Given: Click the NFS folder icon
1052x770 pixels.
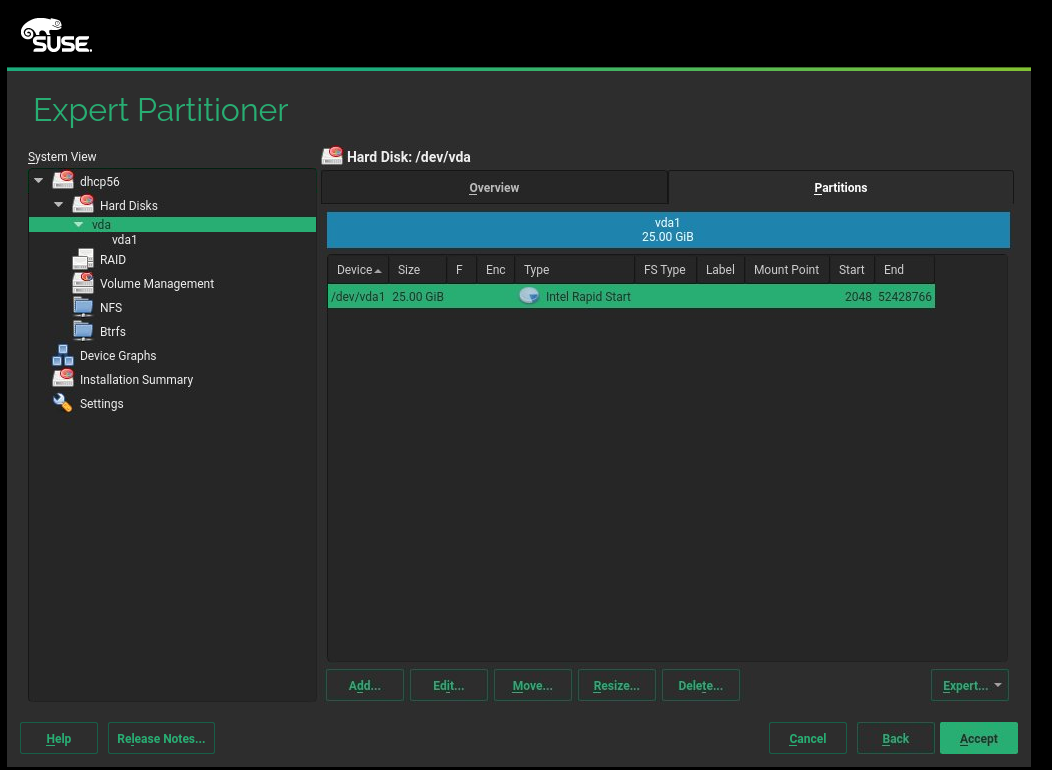Looking at the screenshot, I should click(83, 308).
